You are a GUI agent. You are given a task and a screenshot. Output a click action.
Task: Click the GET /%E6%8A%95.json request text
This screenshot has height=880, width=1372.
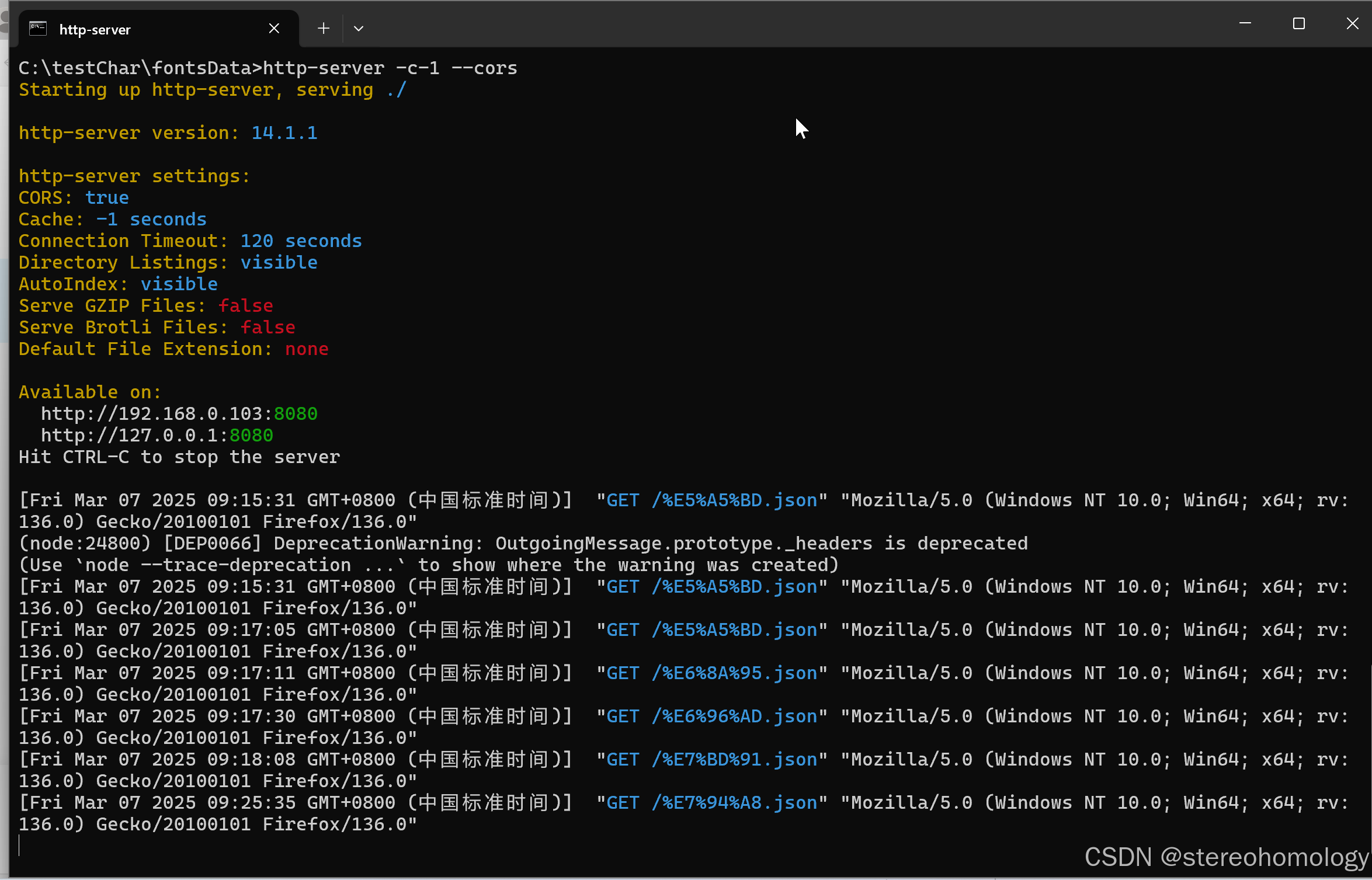(711, 673)
